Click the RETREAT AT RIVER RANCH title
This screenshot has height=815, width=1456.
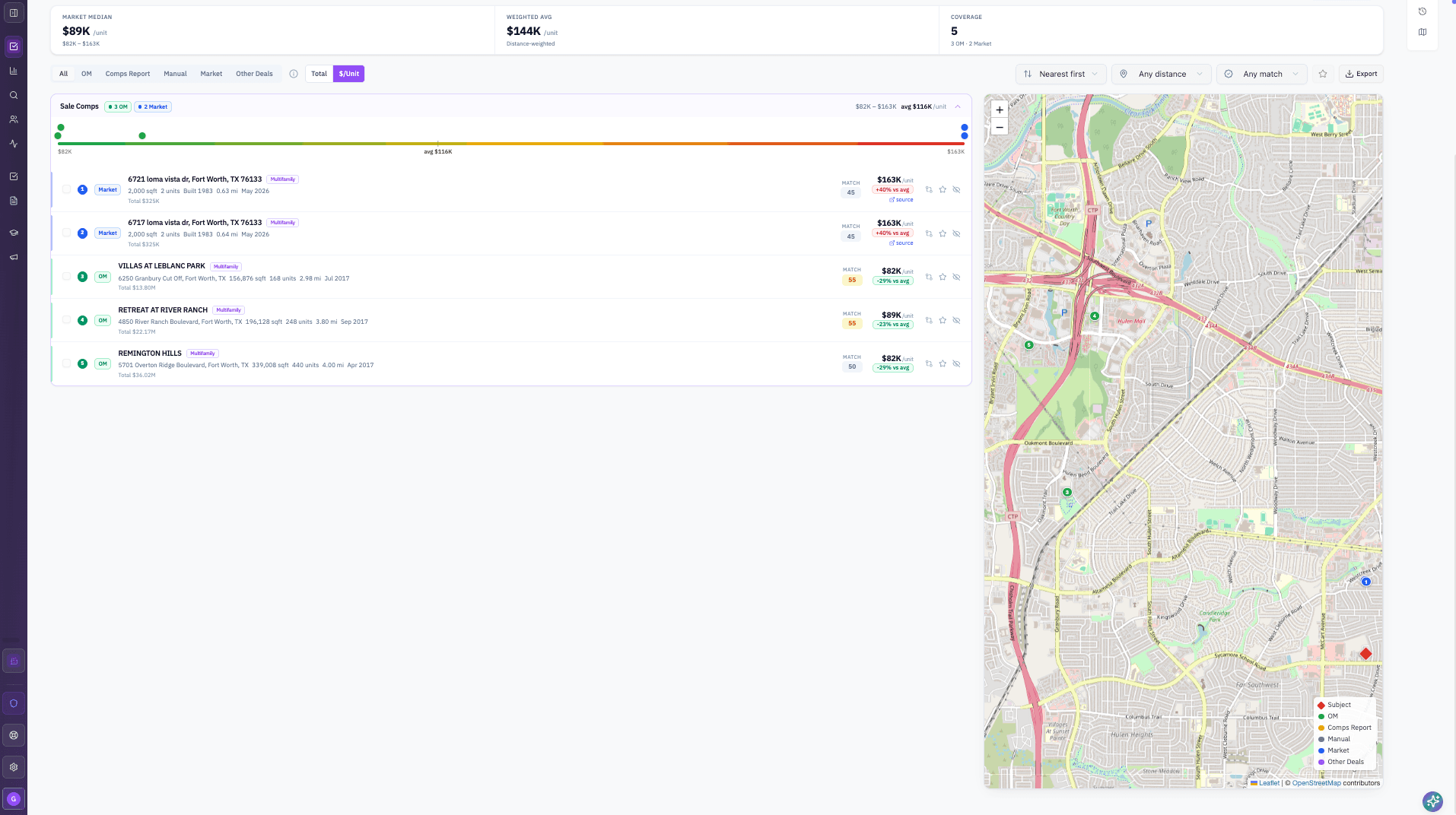tap(163, 310)
